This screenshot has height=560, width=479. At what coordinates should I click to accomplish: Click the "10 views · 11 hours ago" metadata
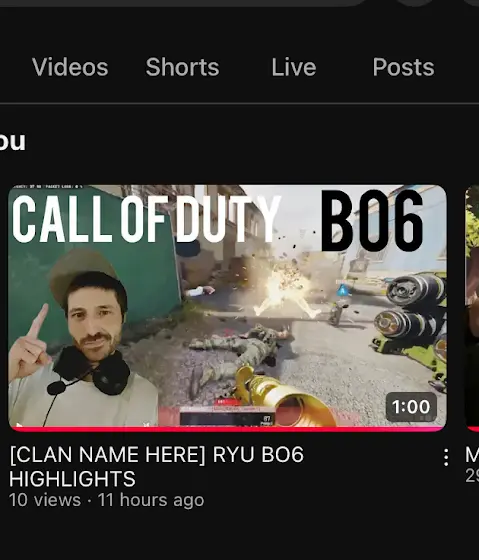point(106,499)
